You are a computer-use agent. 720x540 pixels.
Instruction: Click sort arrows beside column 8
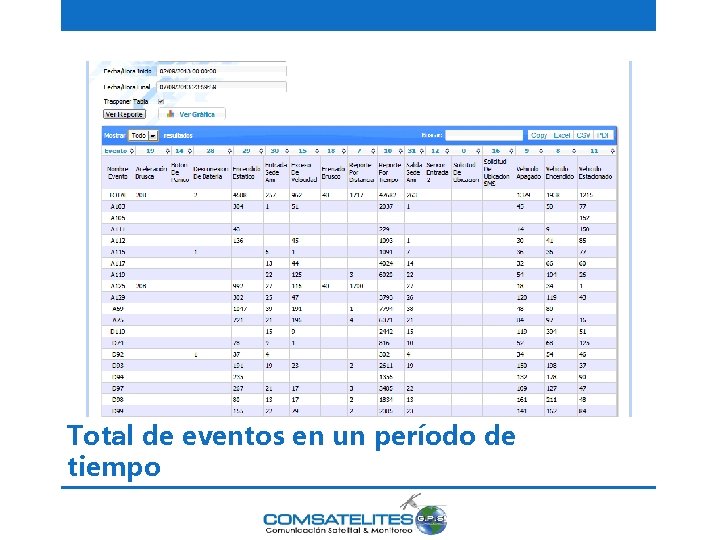point(574,151)
